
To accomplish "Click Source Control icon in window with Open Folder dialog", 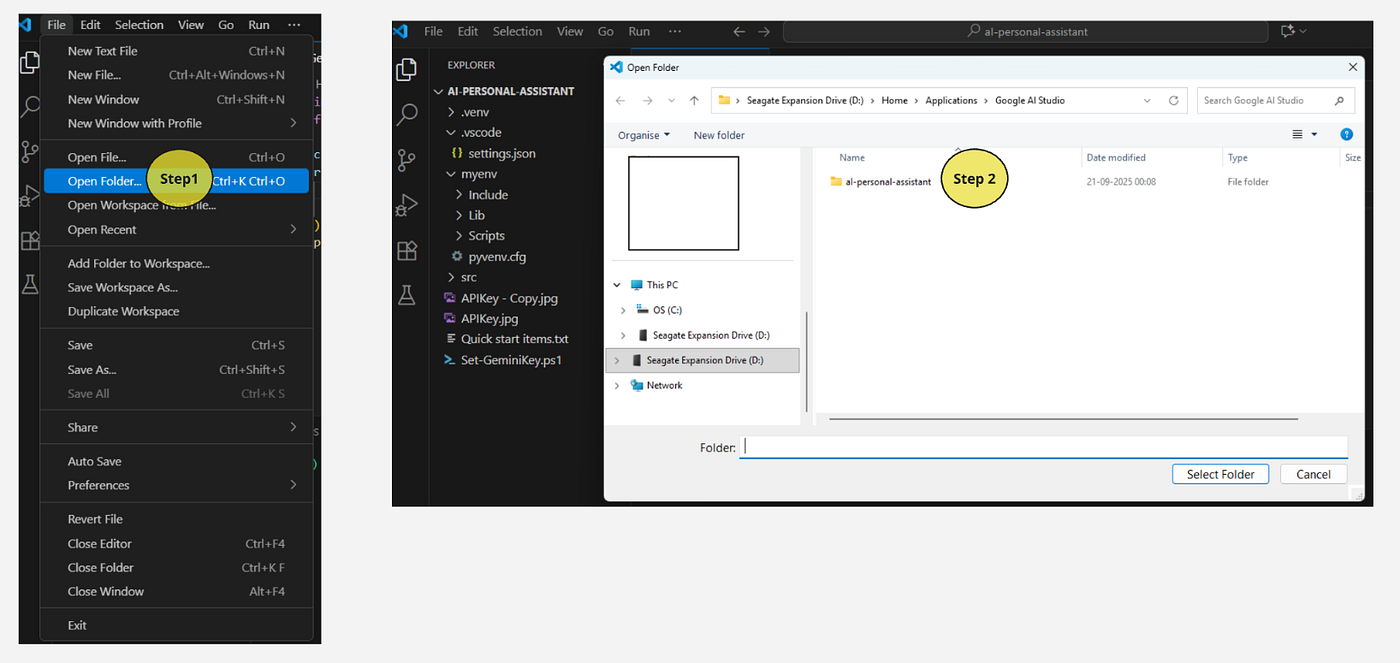I will [x=407, y=160].
